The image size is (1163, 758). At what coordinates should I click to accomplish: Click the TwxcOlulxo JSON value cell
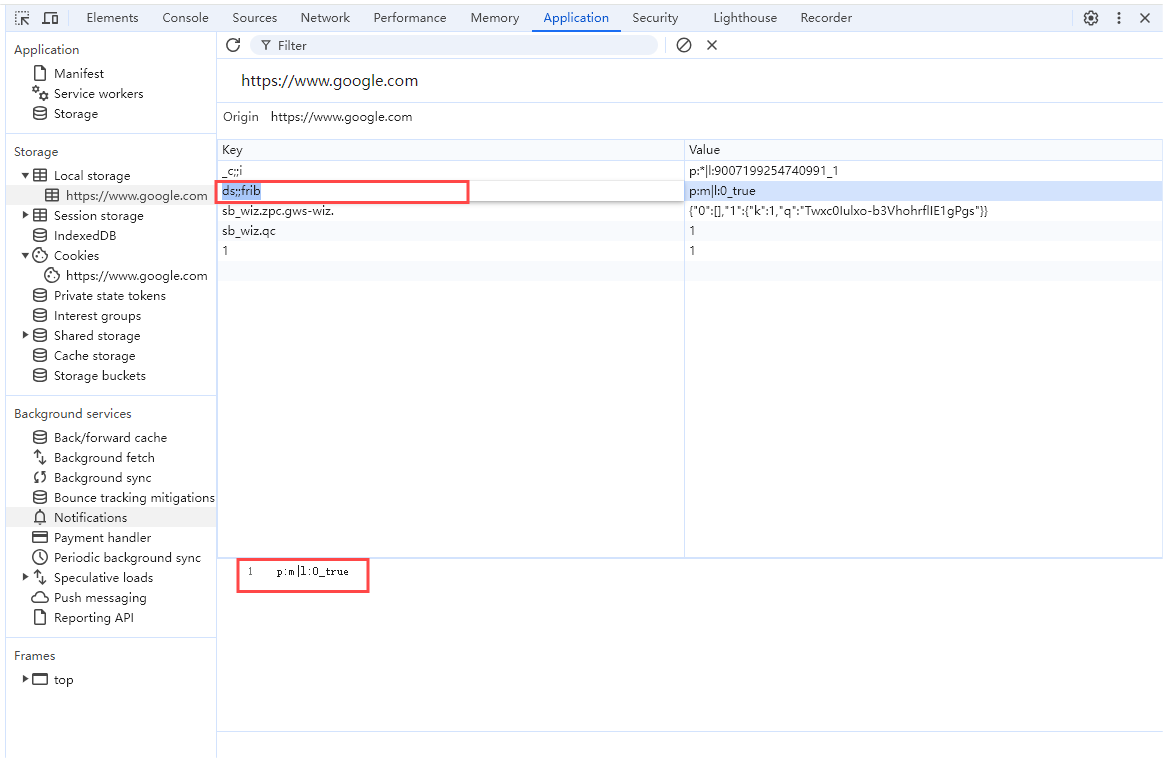pyautogui.click(x=923, y=211)
